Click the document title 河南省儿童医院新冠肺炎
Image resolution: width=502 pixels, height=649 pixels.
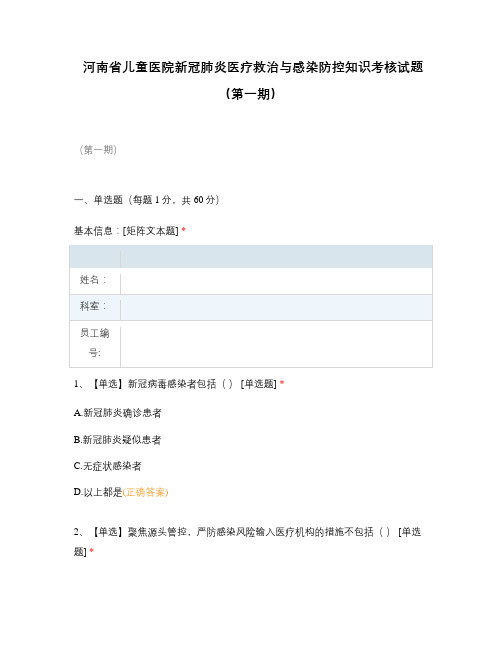(252, 67)
